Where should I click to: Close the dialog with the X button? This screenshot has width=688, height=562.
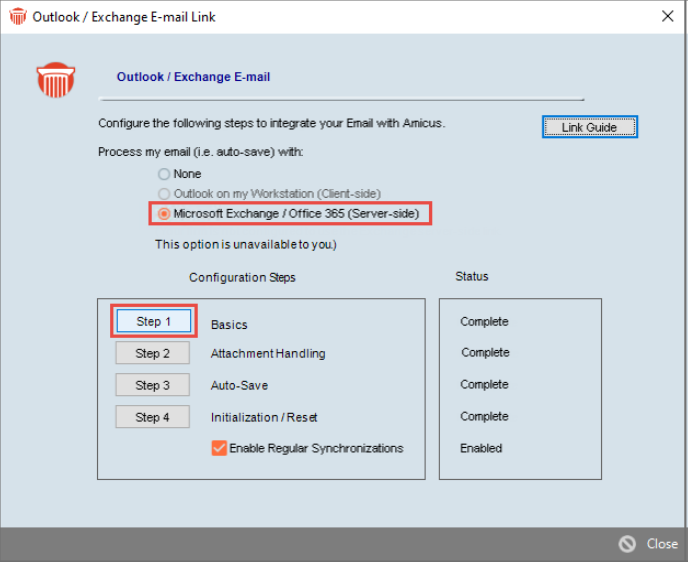(x=667, y=17)
